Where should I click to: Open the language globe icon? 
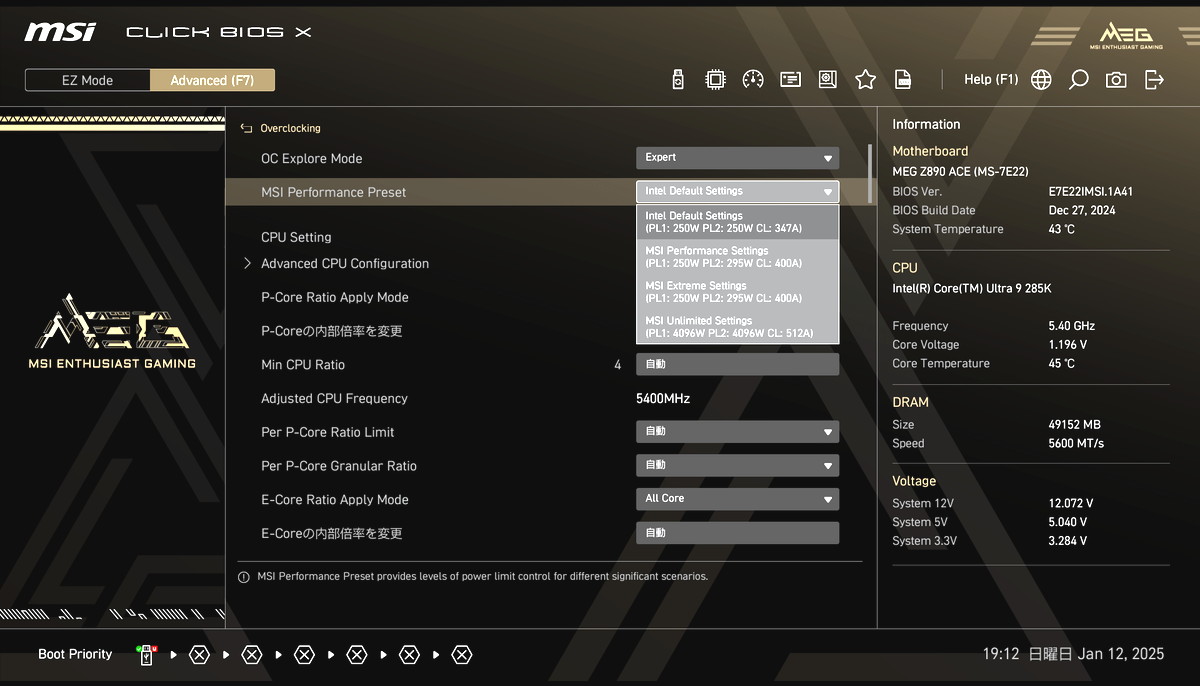(x=1041, y=80)
